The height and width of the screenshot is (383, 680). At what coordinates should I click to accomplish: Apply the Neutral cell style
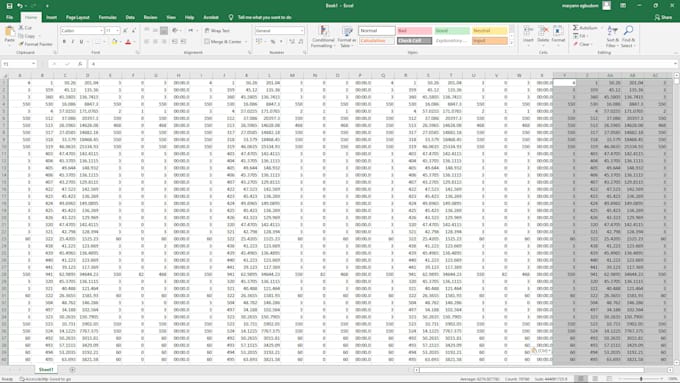click(490, 31)
